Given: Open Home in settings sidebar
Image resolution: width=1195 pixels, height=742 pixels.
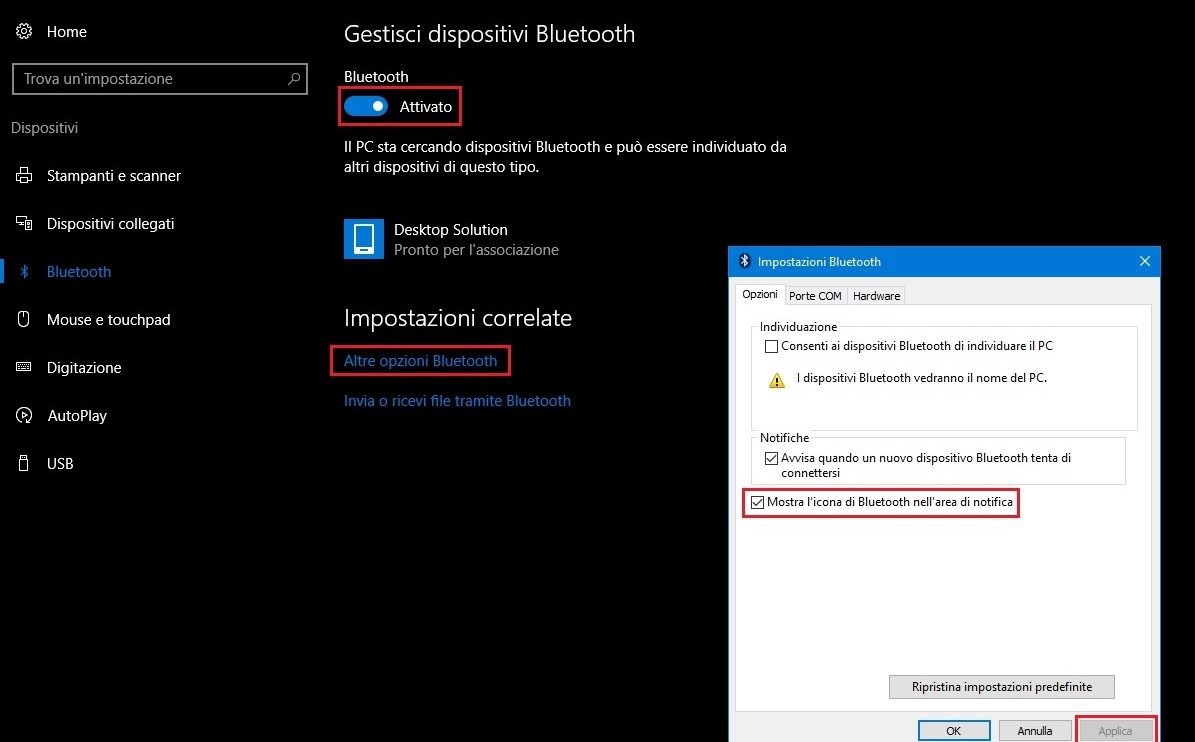Looking at the screenshot, I should point(66,31).
